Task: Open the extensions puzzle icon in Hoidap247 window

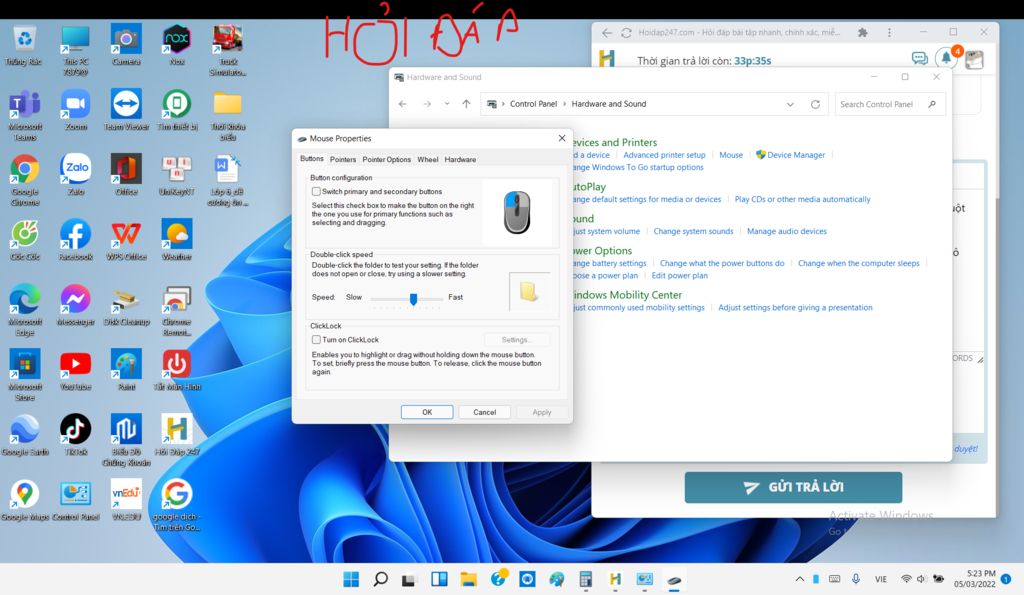Action: point(863,32)
